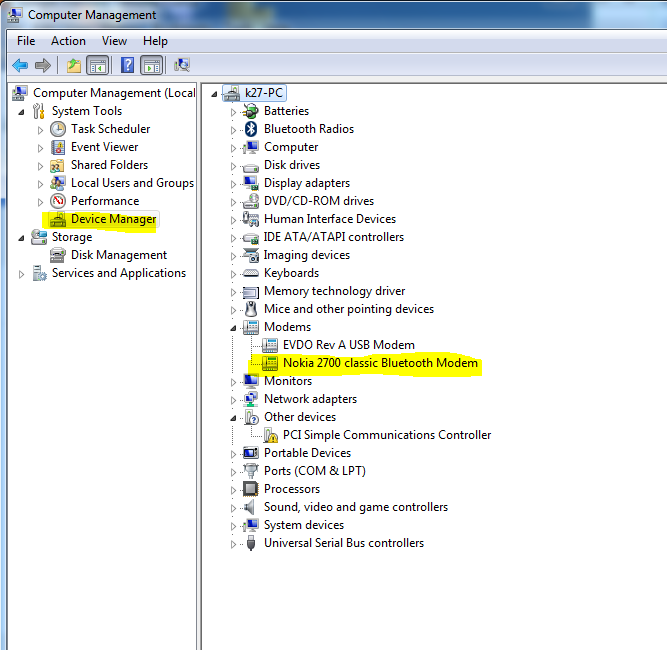
Task: Collapse the Storage node
Action: pyautogui.click(x=21, y=238)
